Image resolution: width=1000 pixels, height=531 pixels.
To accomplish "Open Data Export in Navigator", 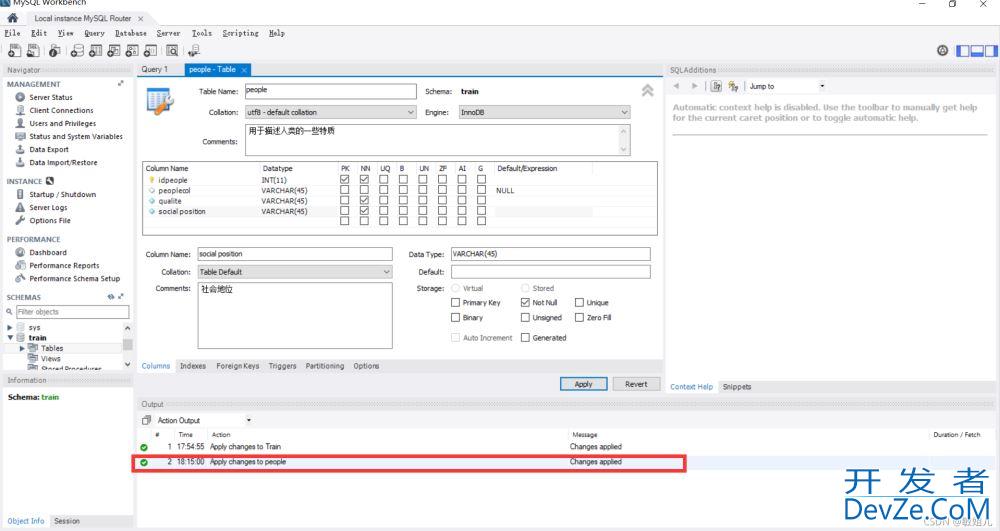I will pos(48,149).
